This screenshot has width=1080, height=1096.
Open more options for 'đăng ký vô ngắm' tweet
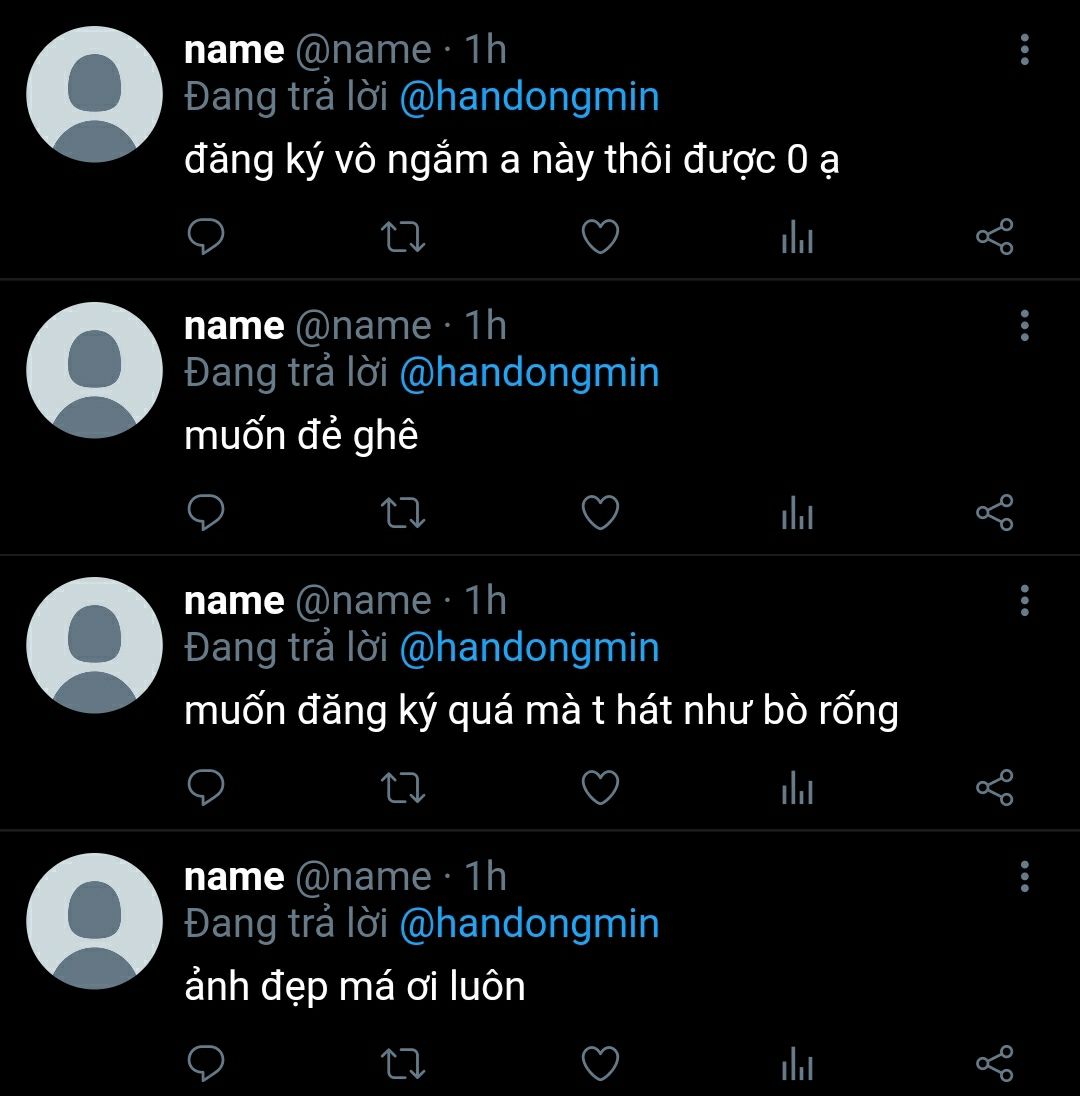(1025, 50)
